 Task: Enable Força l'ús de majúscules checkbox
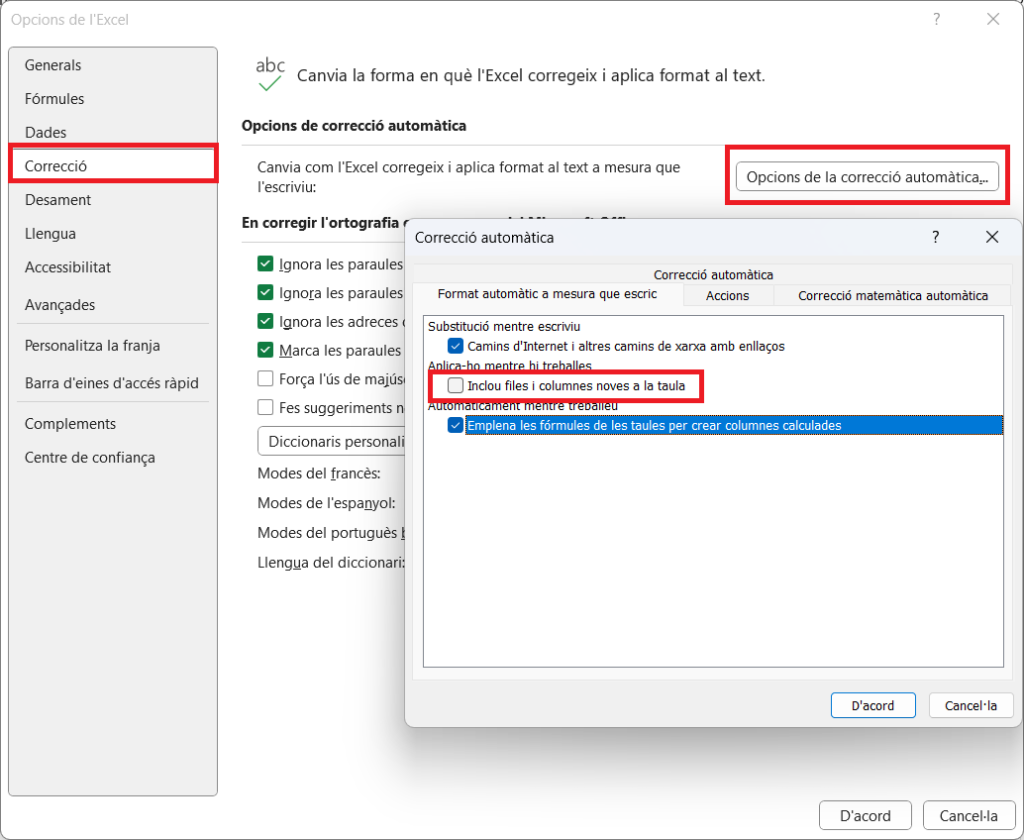265,379
